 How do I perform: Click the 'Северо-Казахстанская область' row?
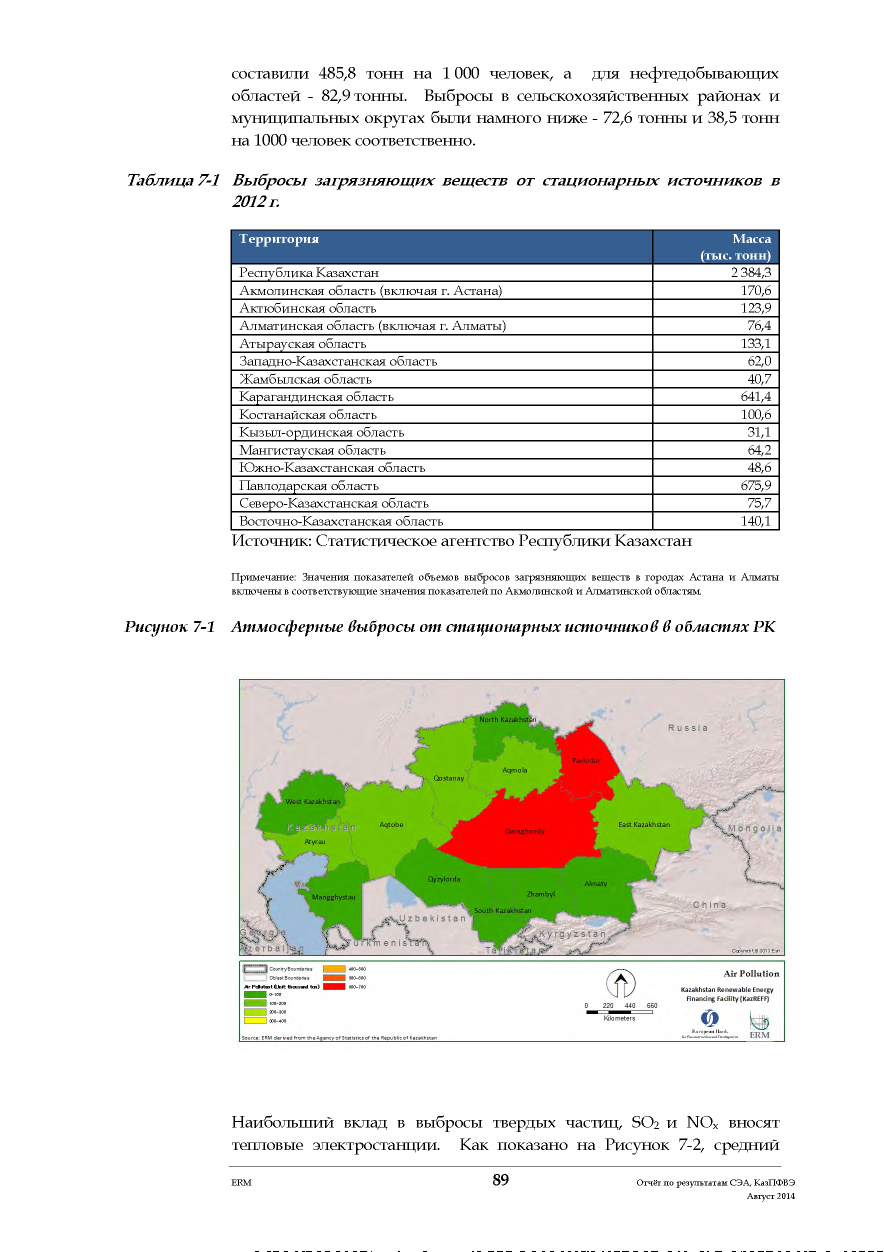pyautogui.click(x=505, y=503)
